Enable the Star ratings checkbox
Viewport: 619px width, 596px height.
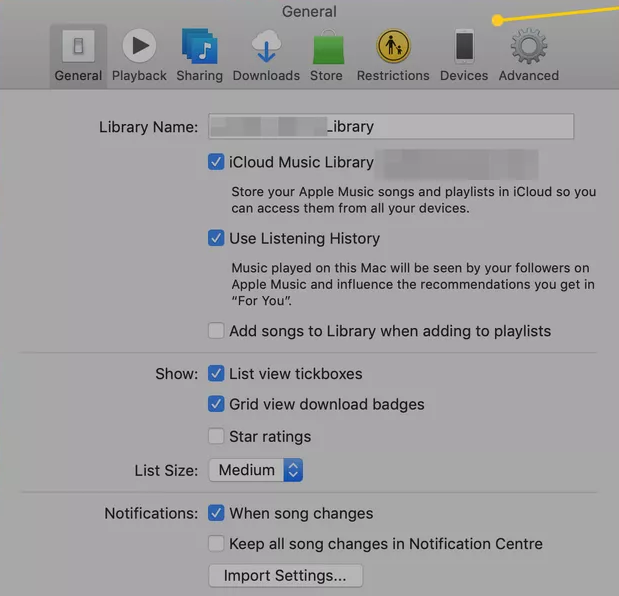(216, 436)
